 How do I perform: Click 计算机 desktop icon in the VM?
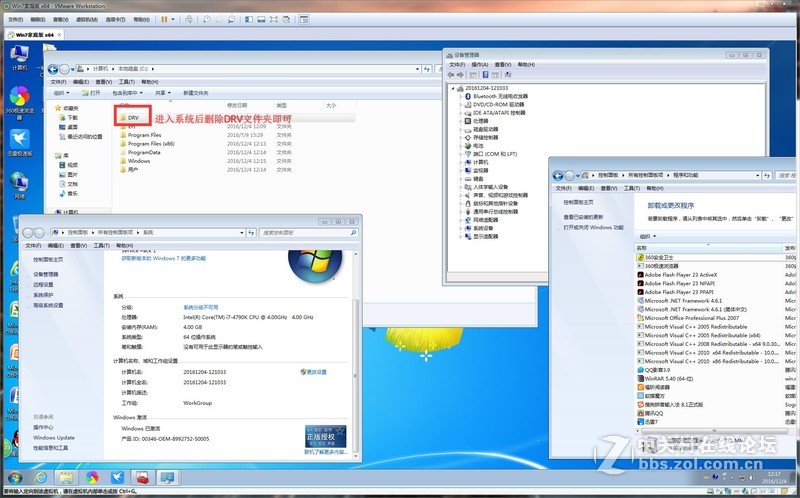(x=19, y=58)
